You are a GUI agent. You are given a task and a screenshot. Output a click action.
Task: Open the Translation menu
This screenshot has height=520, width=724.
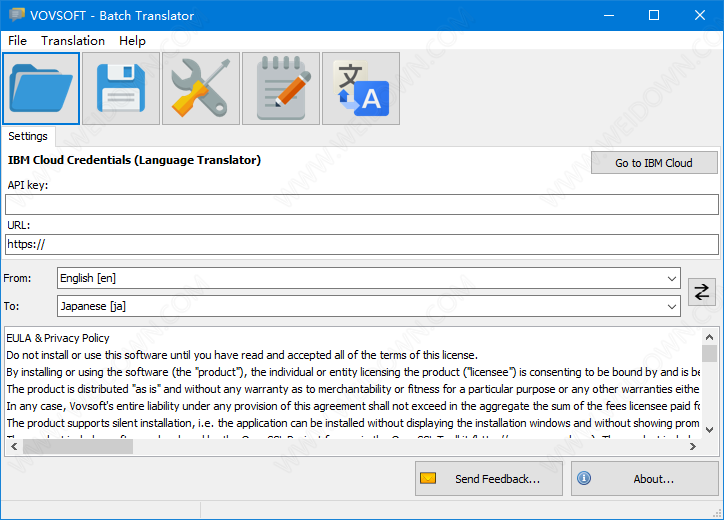pyautogui.click(x=73, y=41)
